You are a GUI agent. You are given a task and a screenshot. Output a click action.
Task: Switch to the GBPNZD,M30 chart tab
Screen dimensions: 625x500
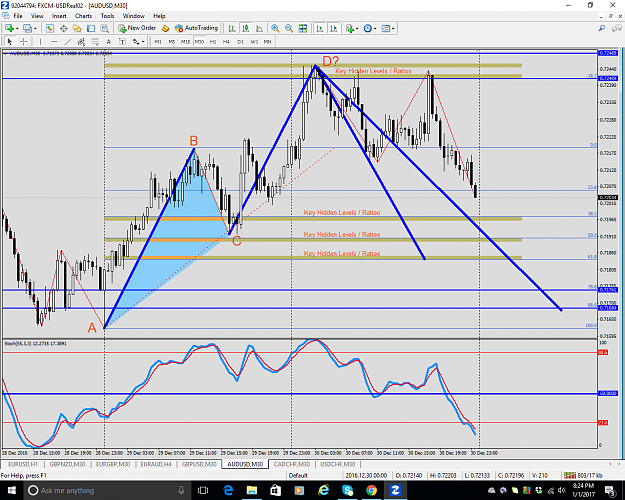click(x=67, y=464)
